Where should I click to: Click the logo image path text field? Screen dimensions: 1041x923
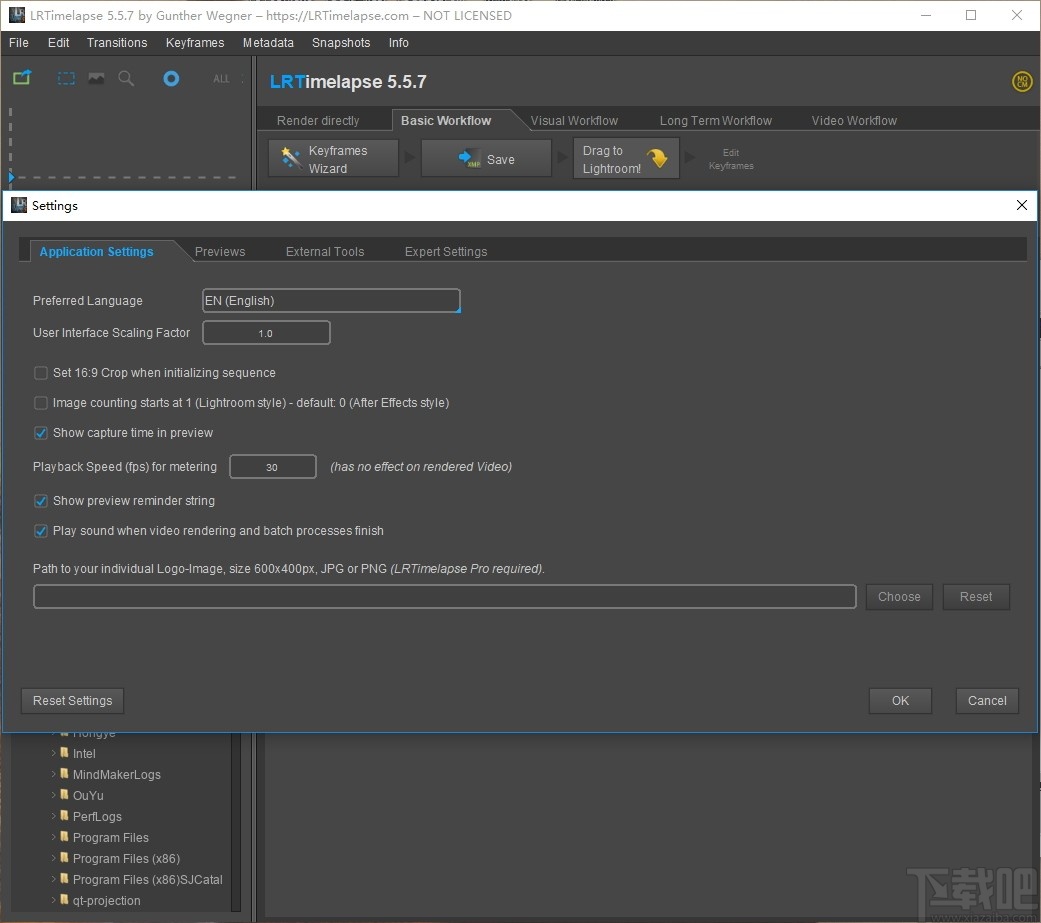445,597
